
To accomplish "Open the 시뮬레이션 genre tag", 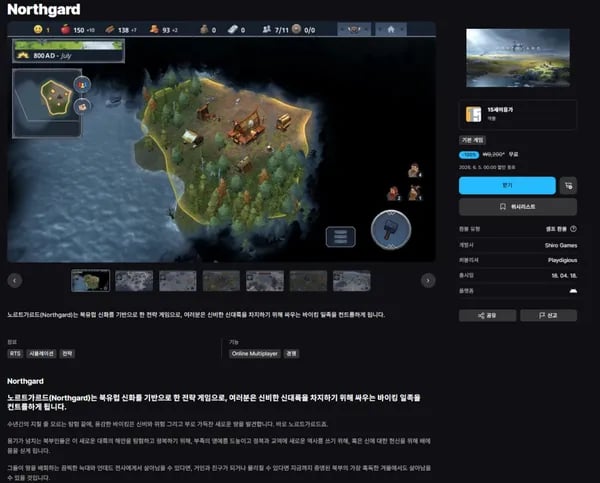I will (41, 354).
